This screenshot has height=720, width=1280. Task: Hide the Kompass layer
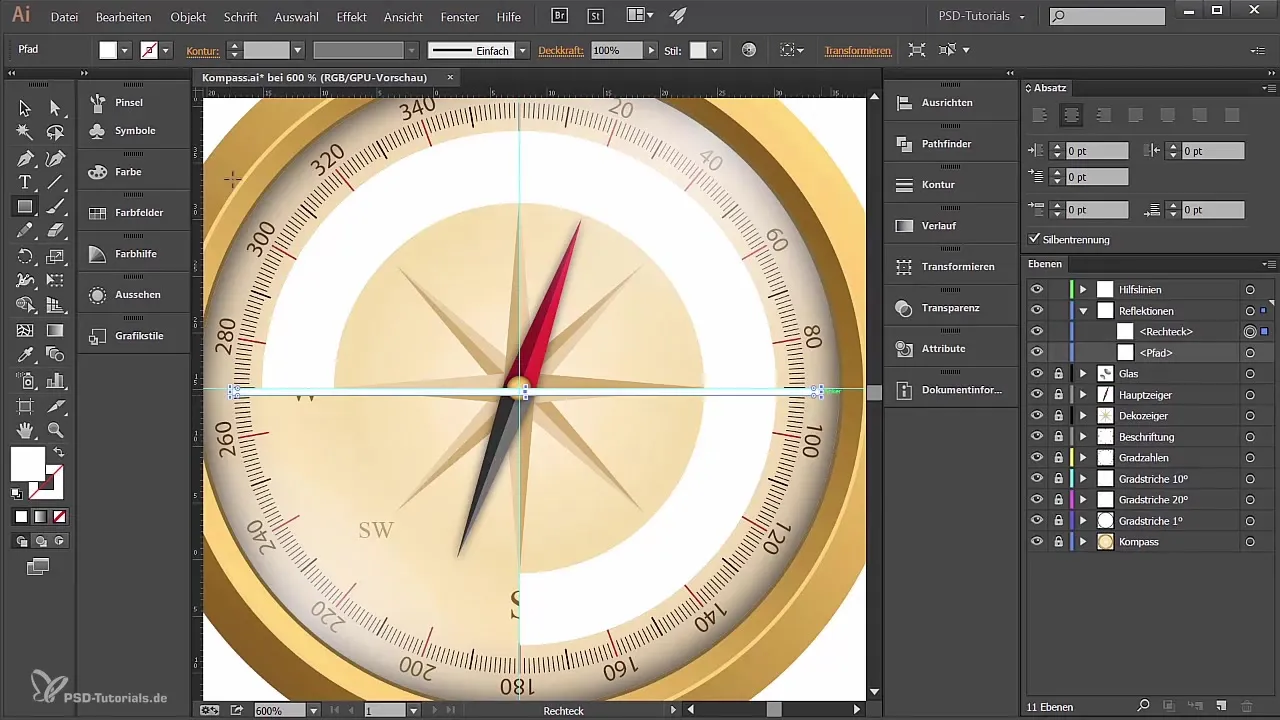pos(1036,541)
